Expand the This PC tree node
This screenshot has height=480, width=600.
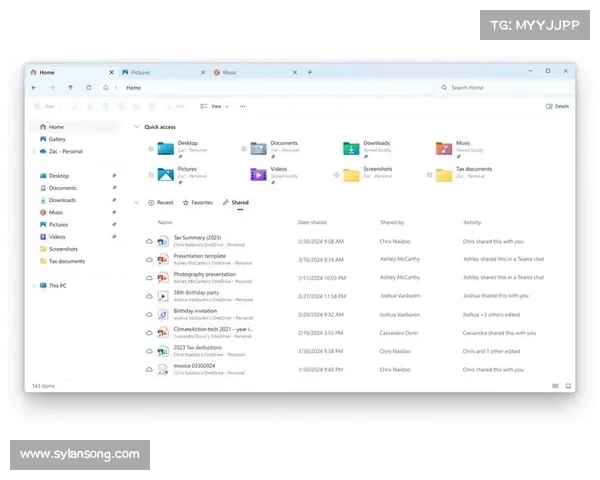click(x=34, y=285)
